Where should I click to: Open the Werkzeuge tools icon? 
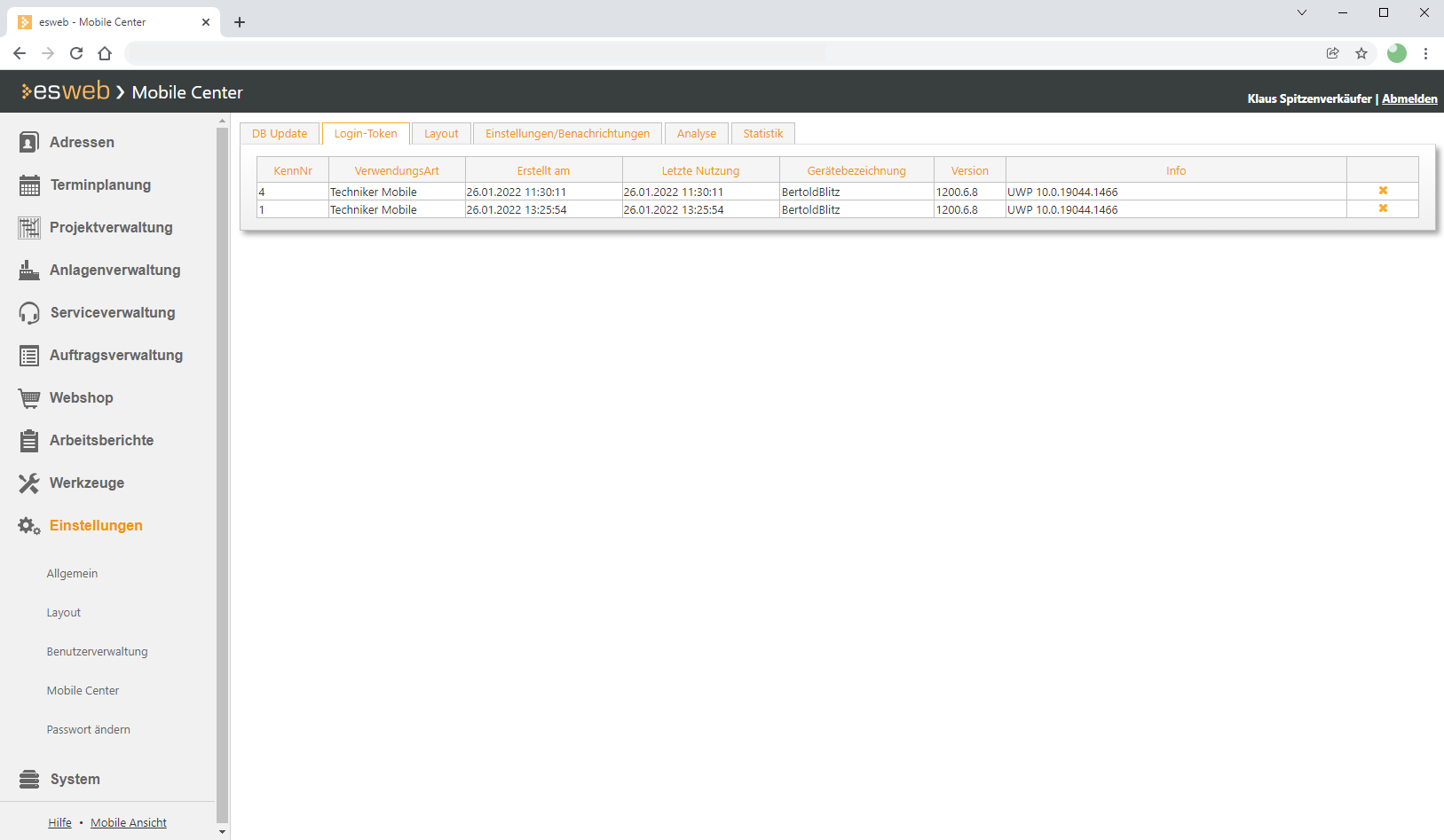pos(29,483)
